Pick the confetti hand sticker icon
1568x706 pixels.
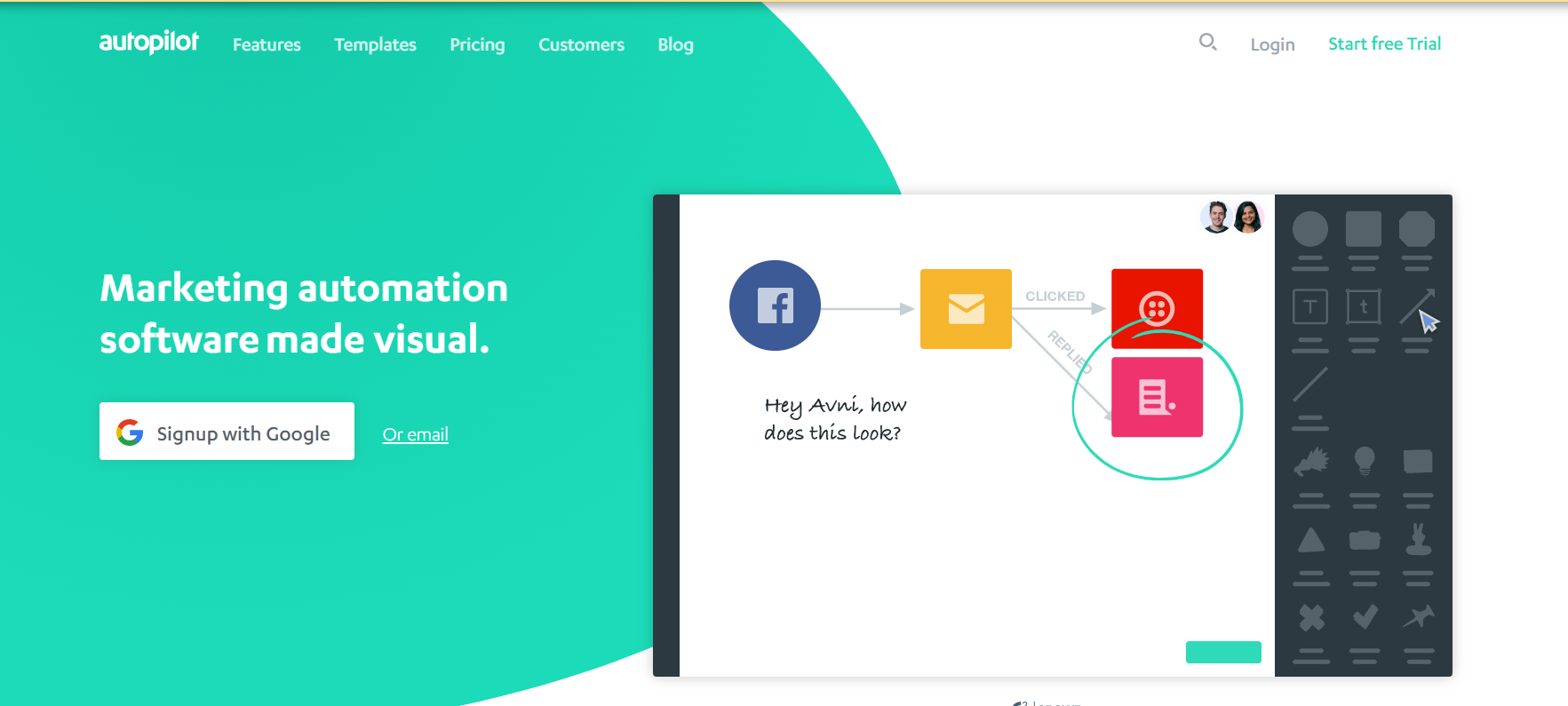click(1311, 462)
